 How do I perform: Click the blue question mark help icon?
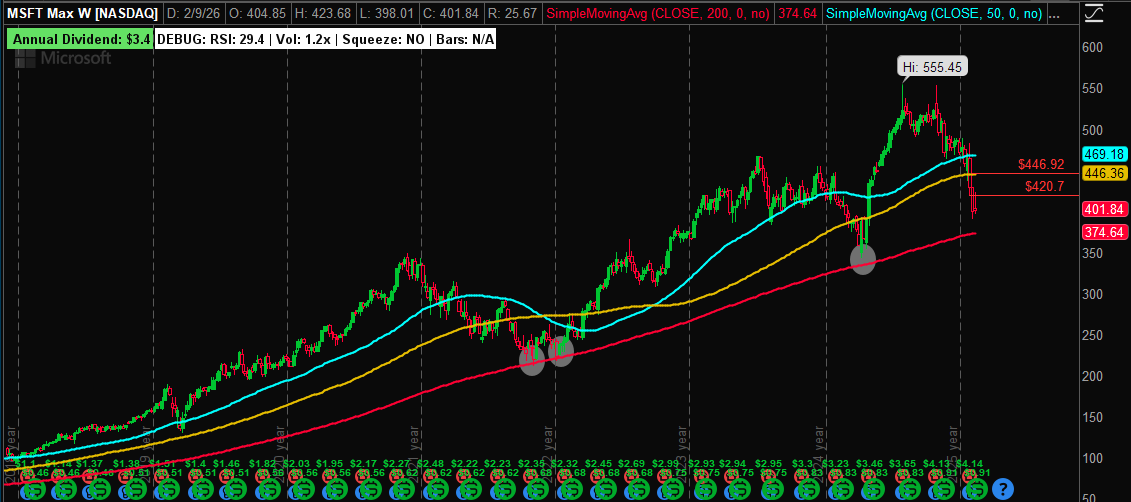pyautogui.click(x=1002, y=489)
